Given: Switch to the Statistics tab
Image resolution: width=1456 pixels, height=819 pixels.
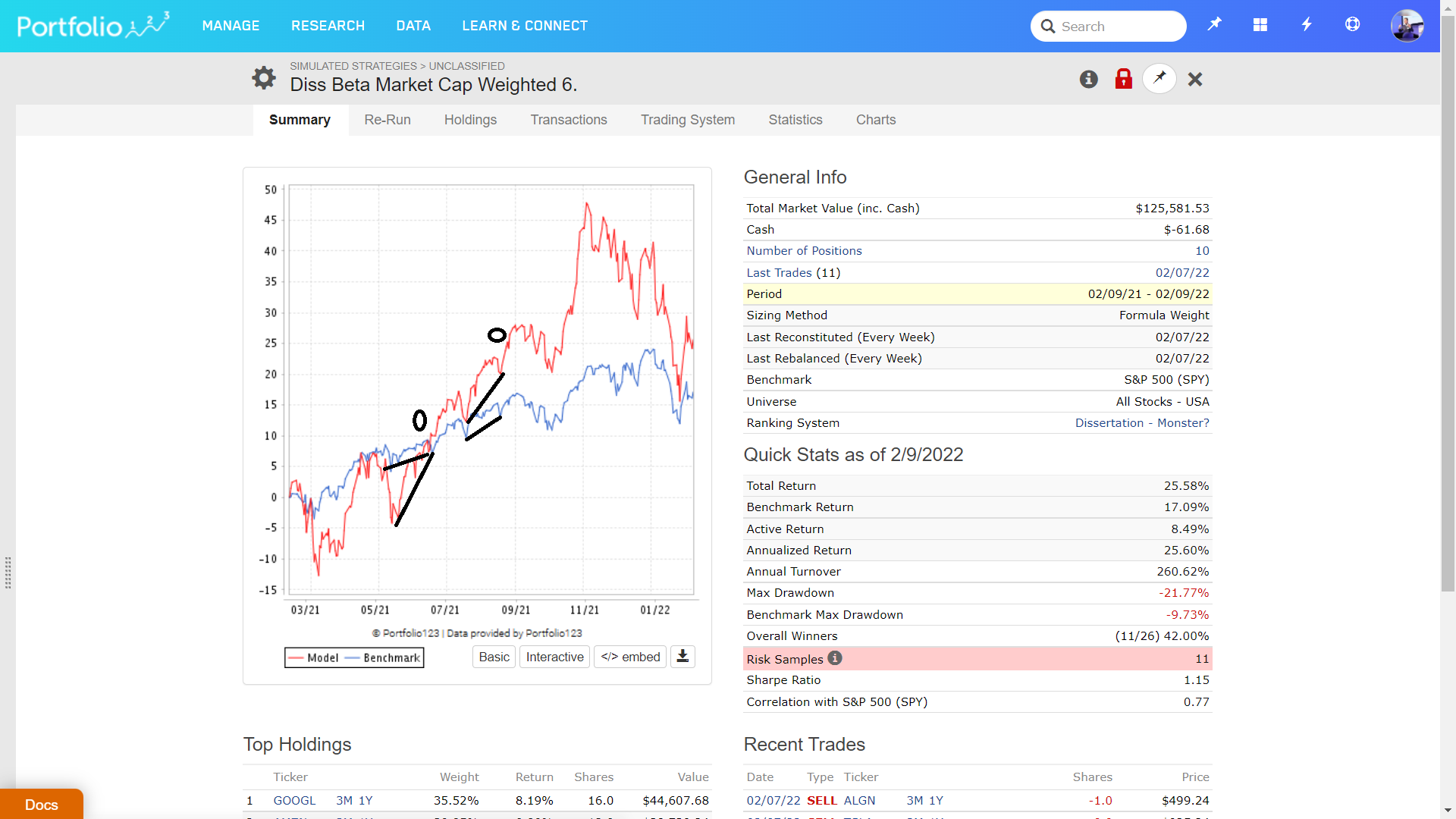Looking at the screenshot, I should (x=795, y=120).
